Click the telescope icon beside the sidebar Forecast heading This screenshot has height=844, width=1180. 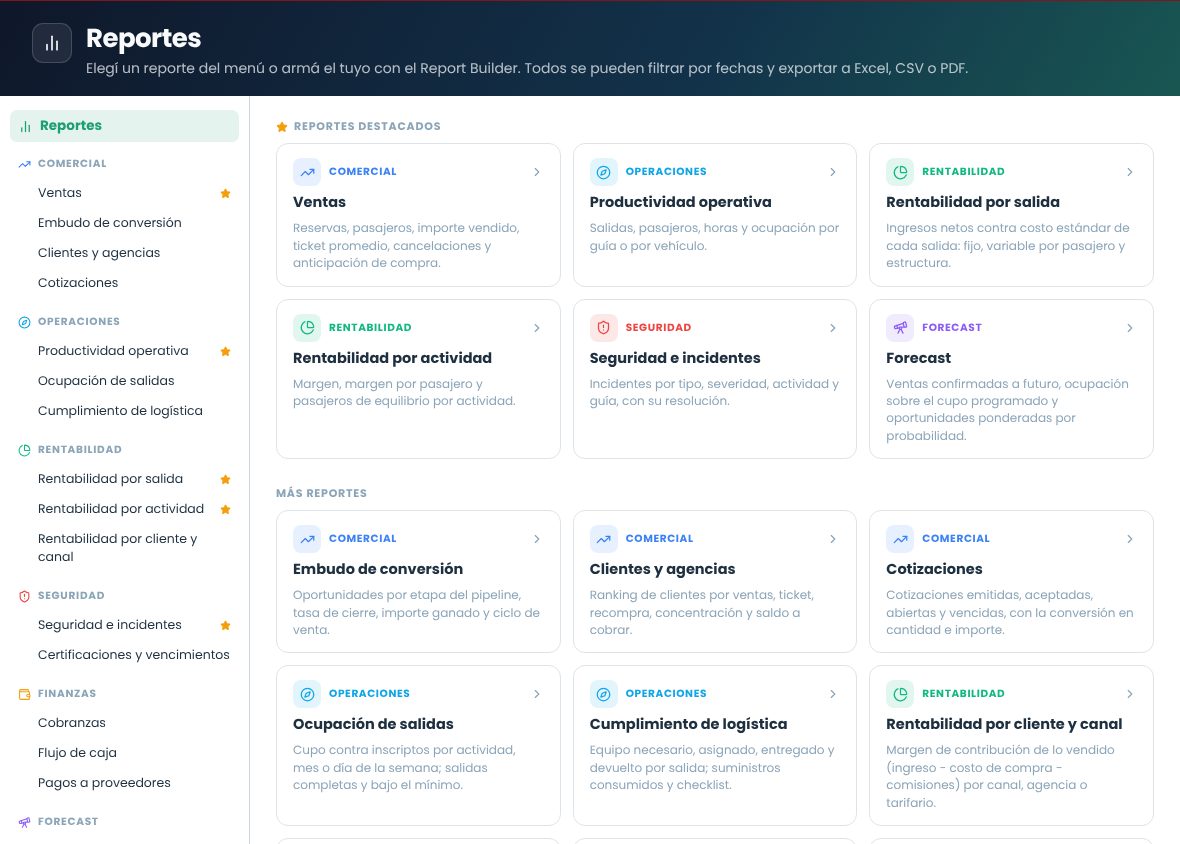pos(25,821)
